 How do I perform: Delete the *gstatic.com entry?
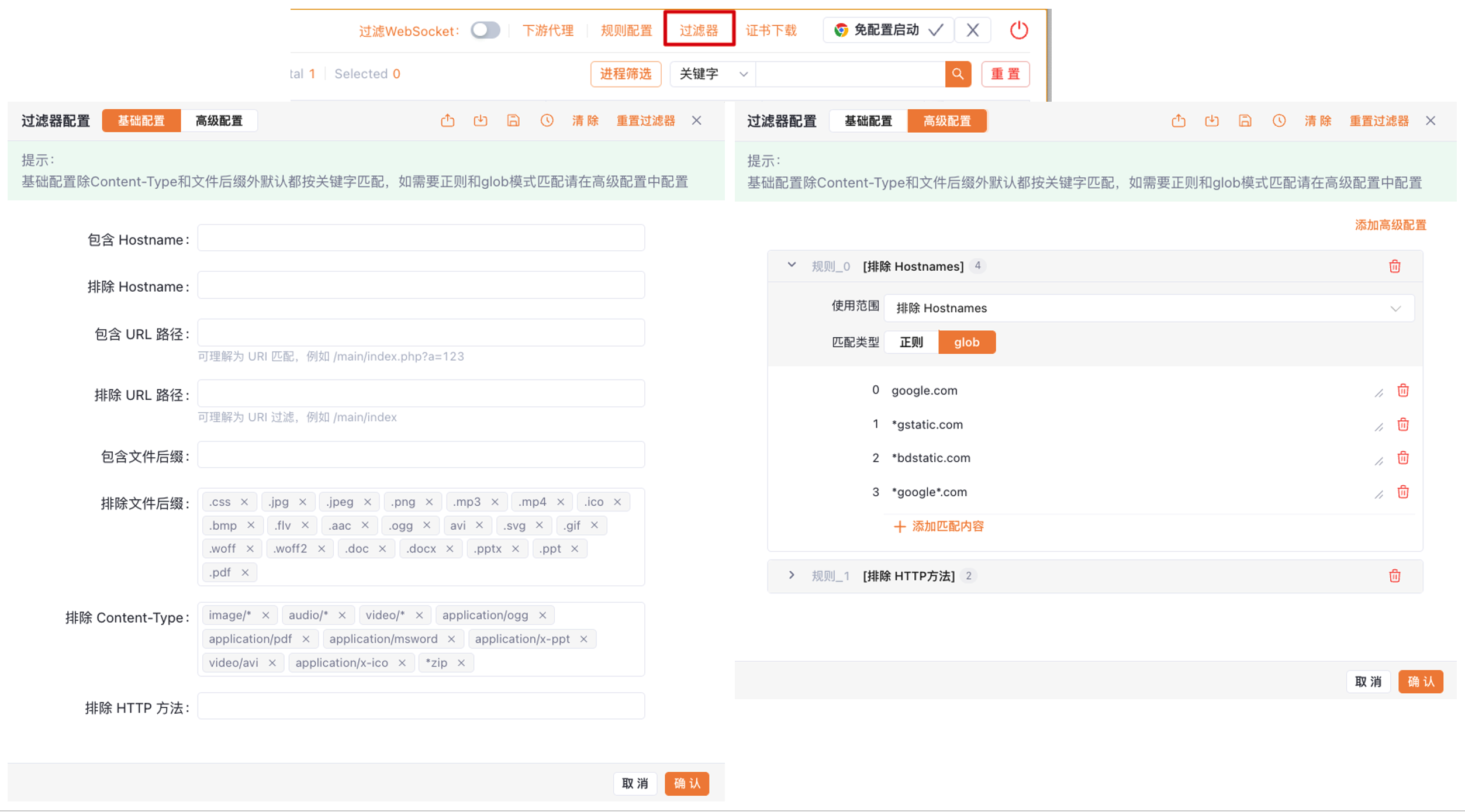pos(1403,424)
